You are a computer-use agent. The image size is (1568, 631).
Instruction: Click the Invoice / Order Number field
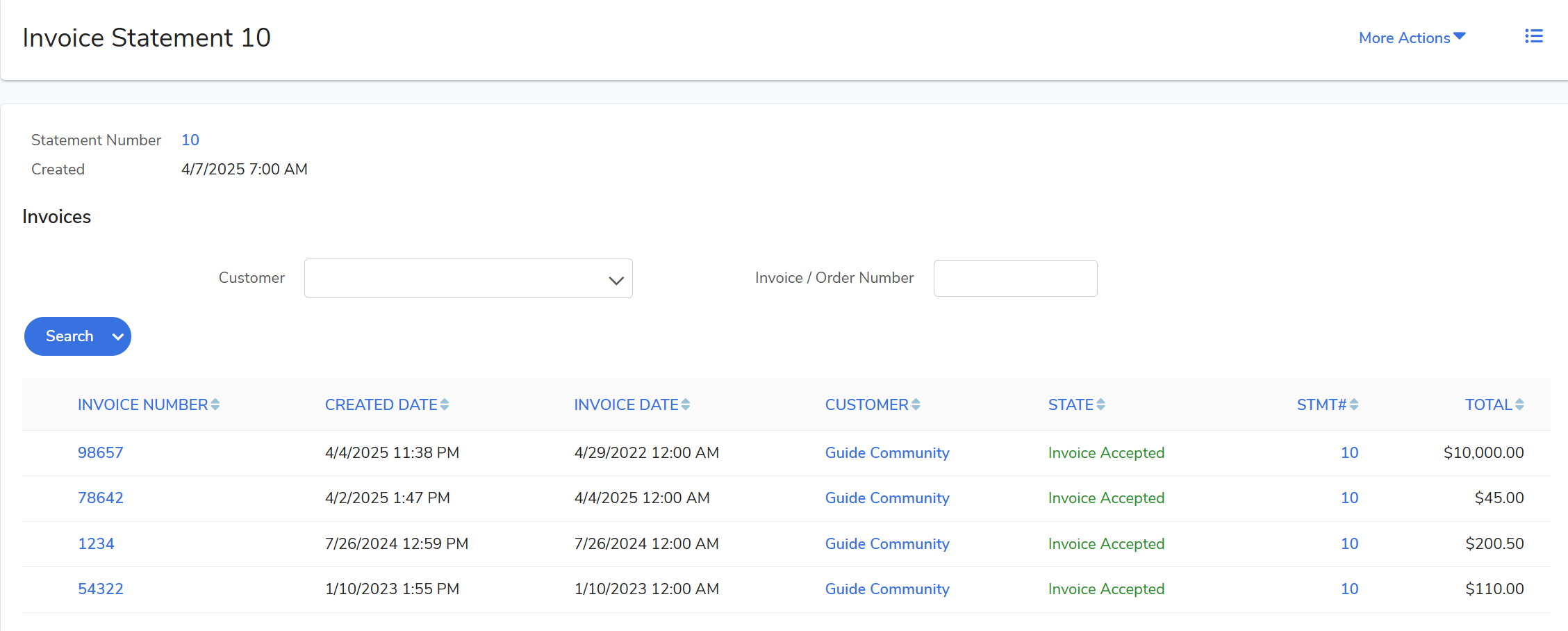click(1015, 279)
